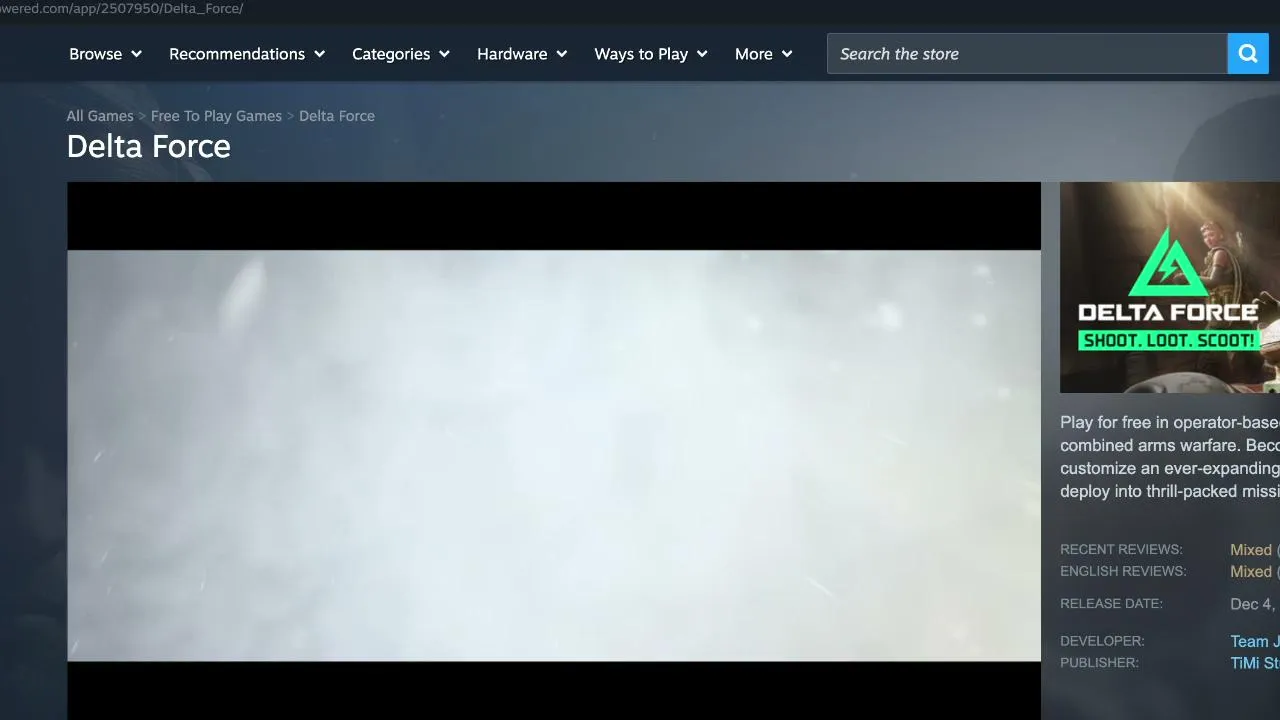Open the Delta Force capsule image

pyautogui.click(x=1170, y=287)
